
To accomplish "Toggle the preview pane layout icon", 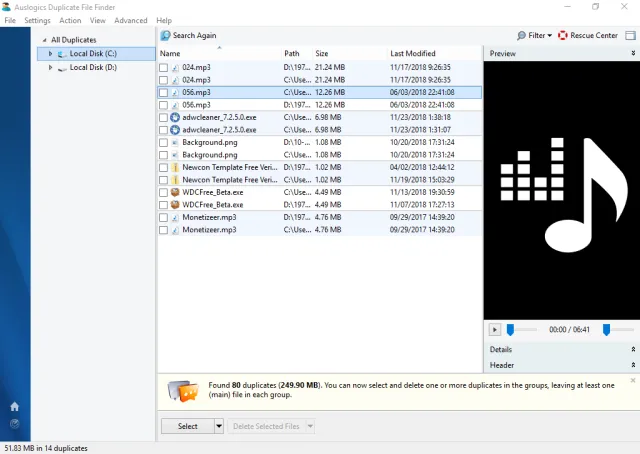I will click(630, 36).
